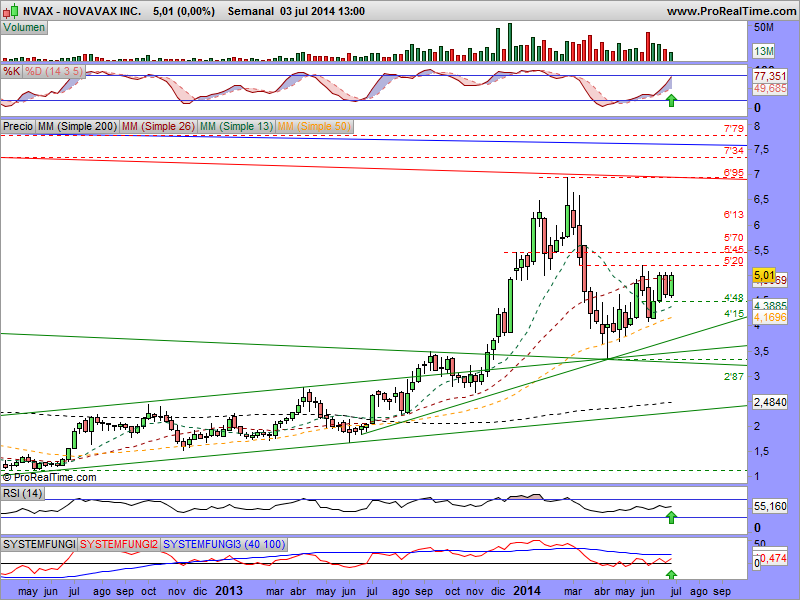This screenshot has width=800, height=600.
Task: Open MM (Simple 26) moving average label
Action: coord(159,126)
